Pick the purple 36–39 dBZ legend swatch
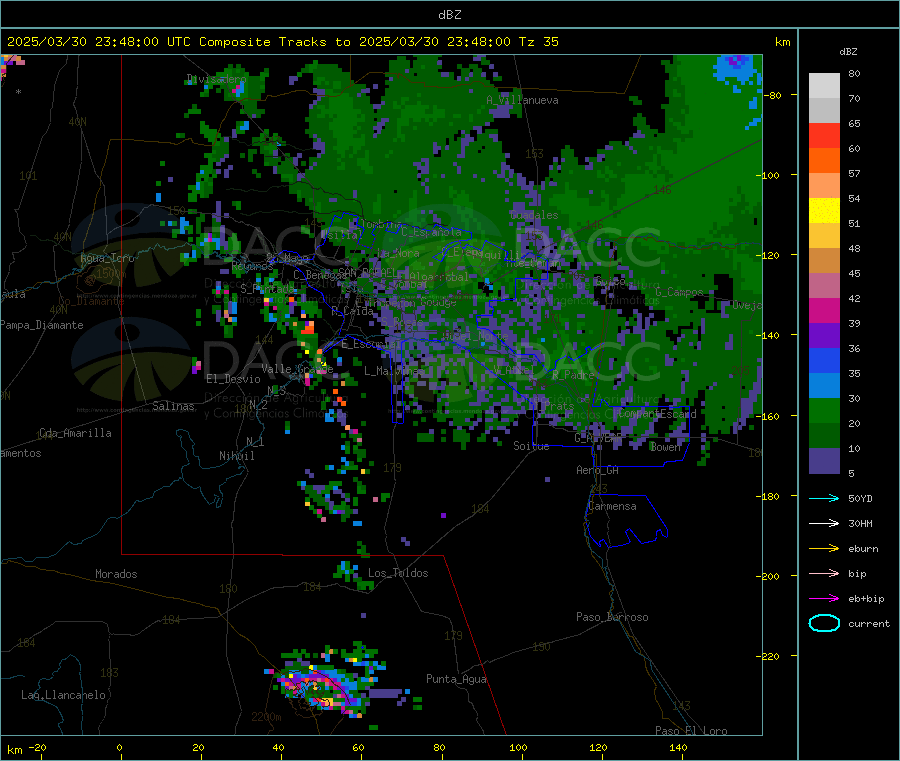This screenshot has width=900, height=761. click(x=824, y=336)
